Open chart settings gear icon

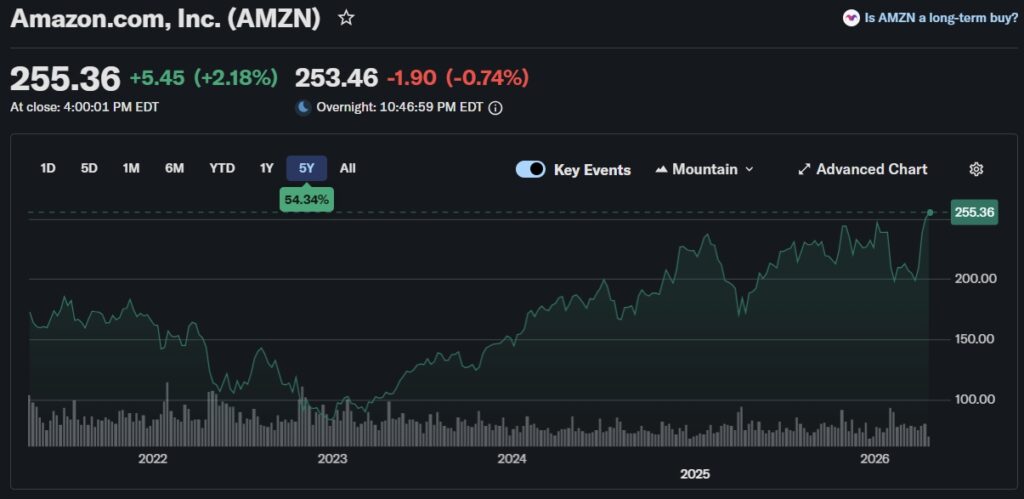point(976,169)
